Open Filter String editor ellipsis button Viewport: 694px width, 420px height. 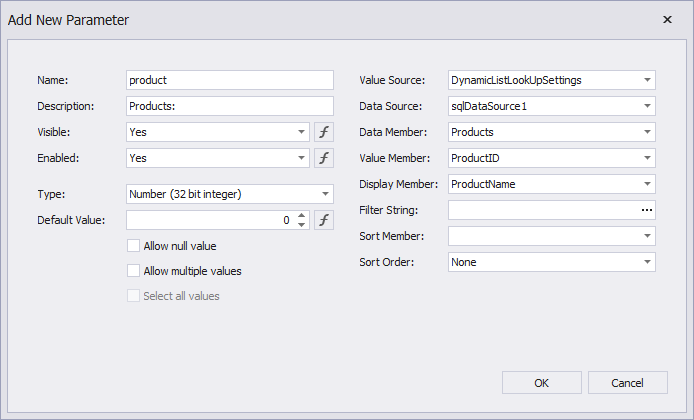click(x=647, y=210)
